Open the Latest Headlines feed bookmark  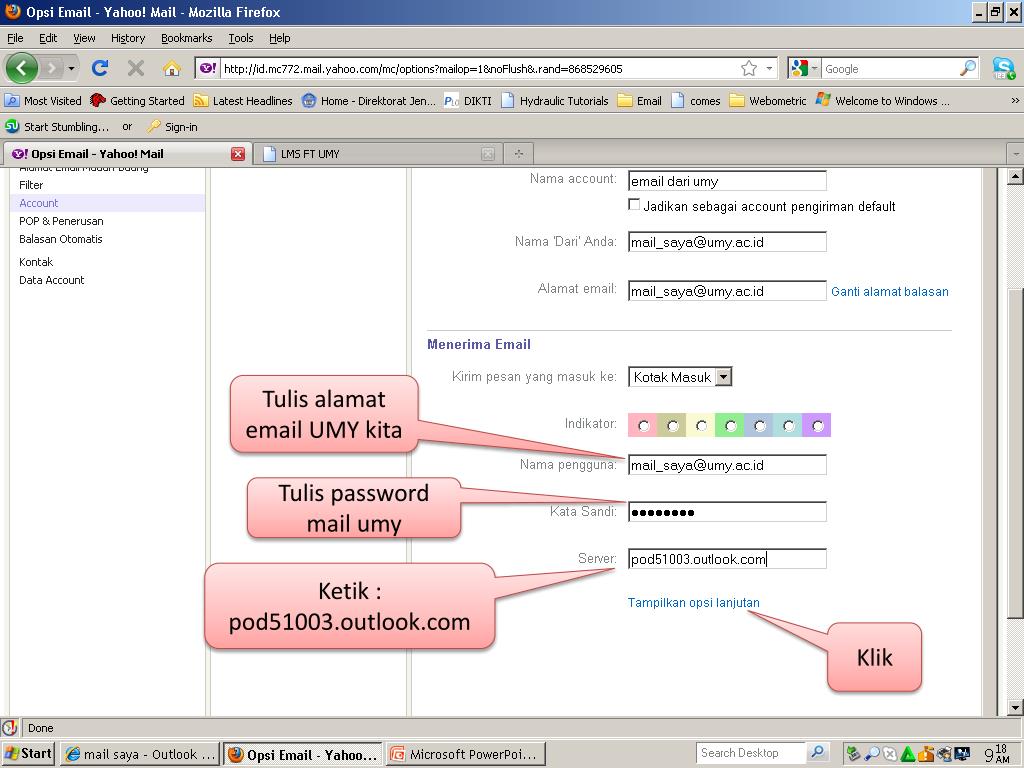tap(244, 101)
